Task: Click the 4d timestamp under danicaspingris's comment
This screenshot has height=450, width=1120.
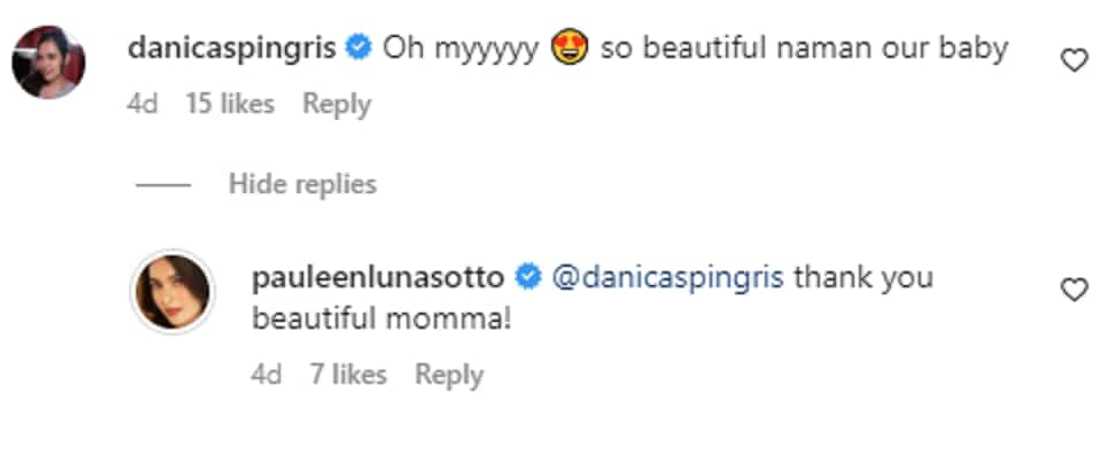Action: [x=143, y=104]
